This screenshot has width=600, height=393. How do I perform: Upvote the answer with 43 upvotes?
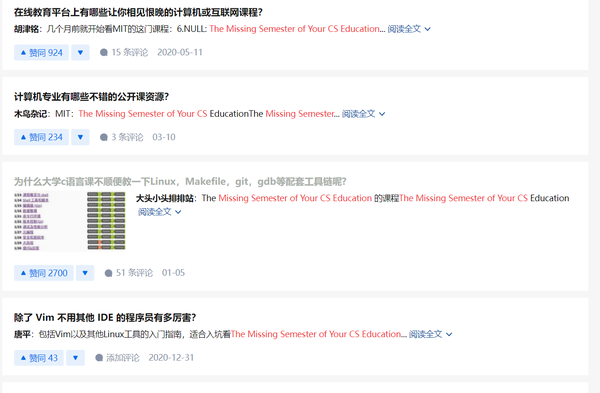39,358
